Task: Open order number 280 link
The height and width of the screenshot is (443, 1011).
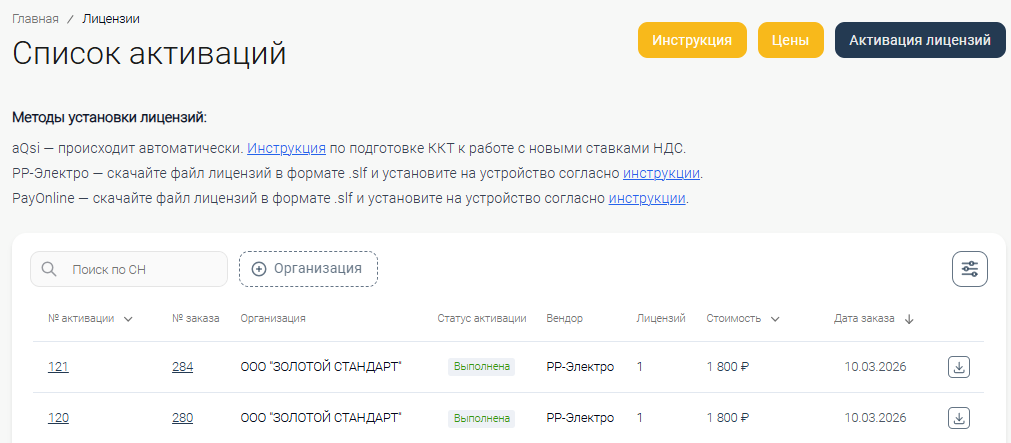Action: tap(182, 418)
